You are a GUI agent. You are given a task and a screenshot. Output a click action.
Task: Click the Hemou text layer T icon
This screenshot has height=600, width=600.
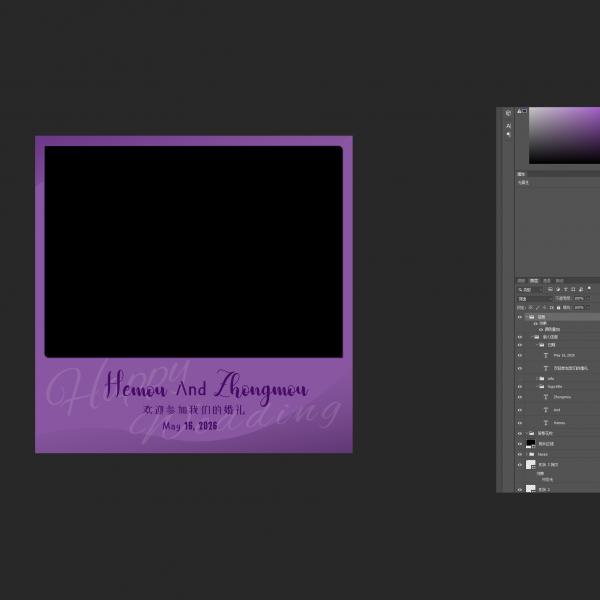click(x=546, y=422)
